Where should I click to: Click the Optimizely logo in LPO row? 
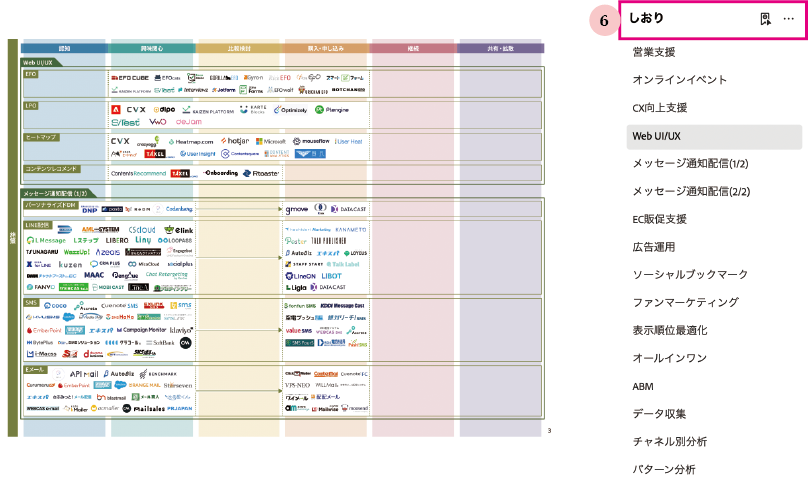(290, 110)
